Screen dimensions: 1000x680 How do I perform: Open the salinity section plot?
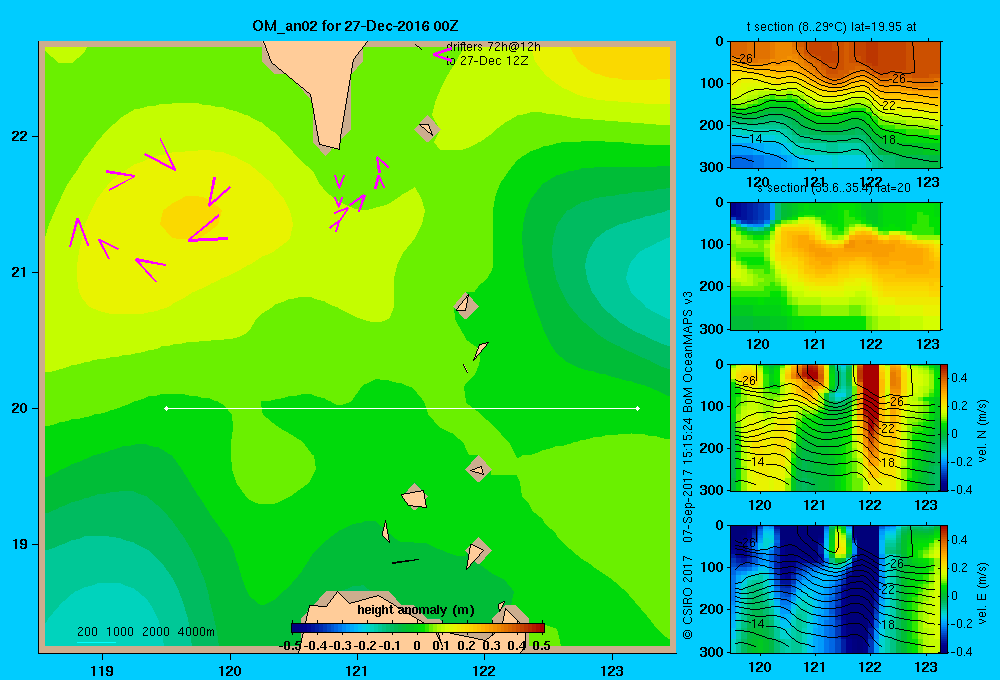pos(835,266)
